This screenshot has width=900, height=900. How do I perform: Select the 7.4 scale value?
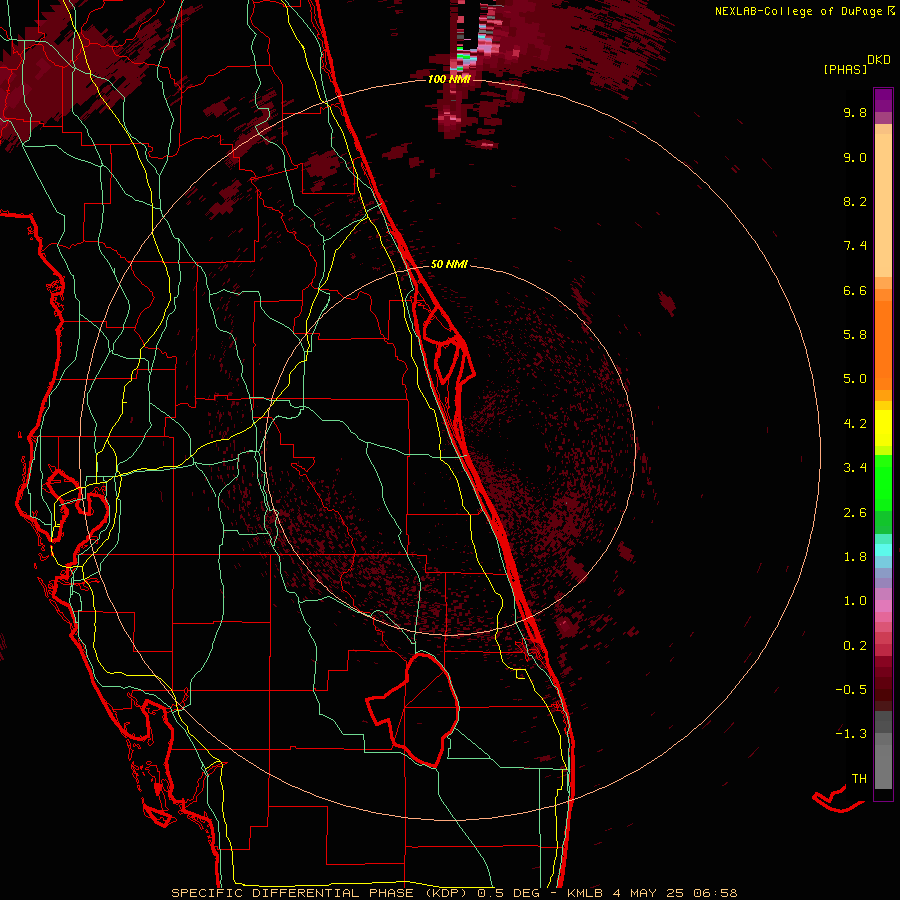[x=855, y=246]
